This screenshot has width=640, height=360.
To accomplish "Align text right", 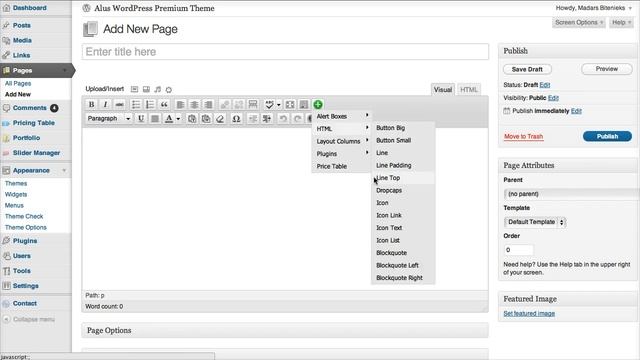I will [208, 104].
